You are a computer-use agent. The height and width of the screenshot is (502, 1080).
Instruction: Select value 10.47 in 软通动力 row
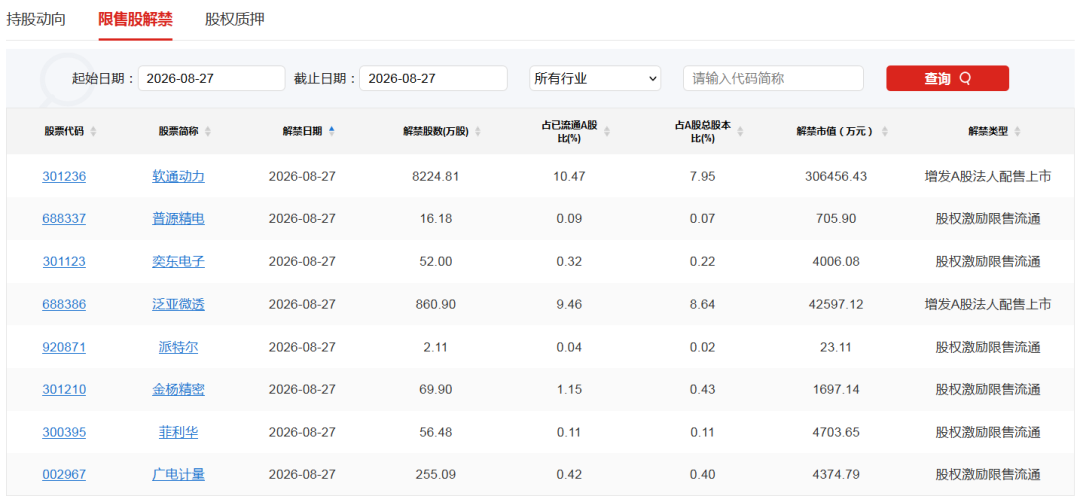pyautogui.click(x=569, y=176)
